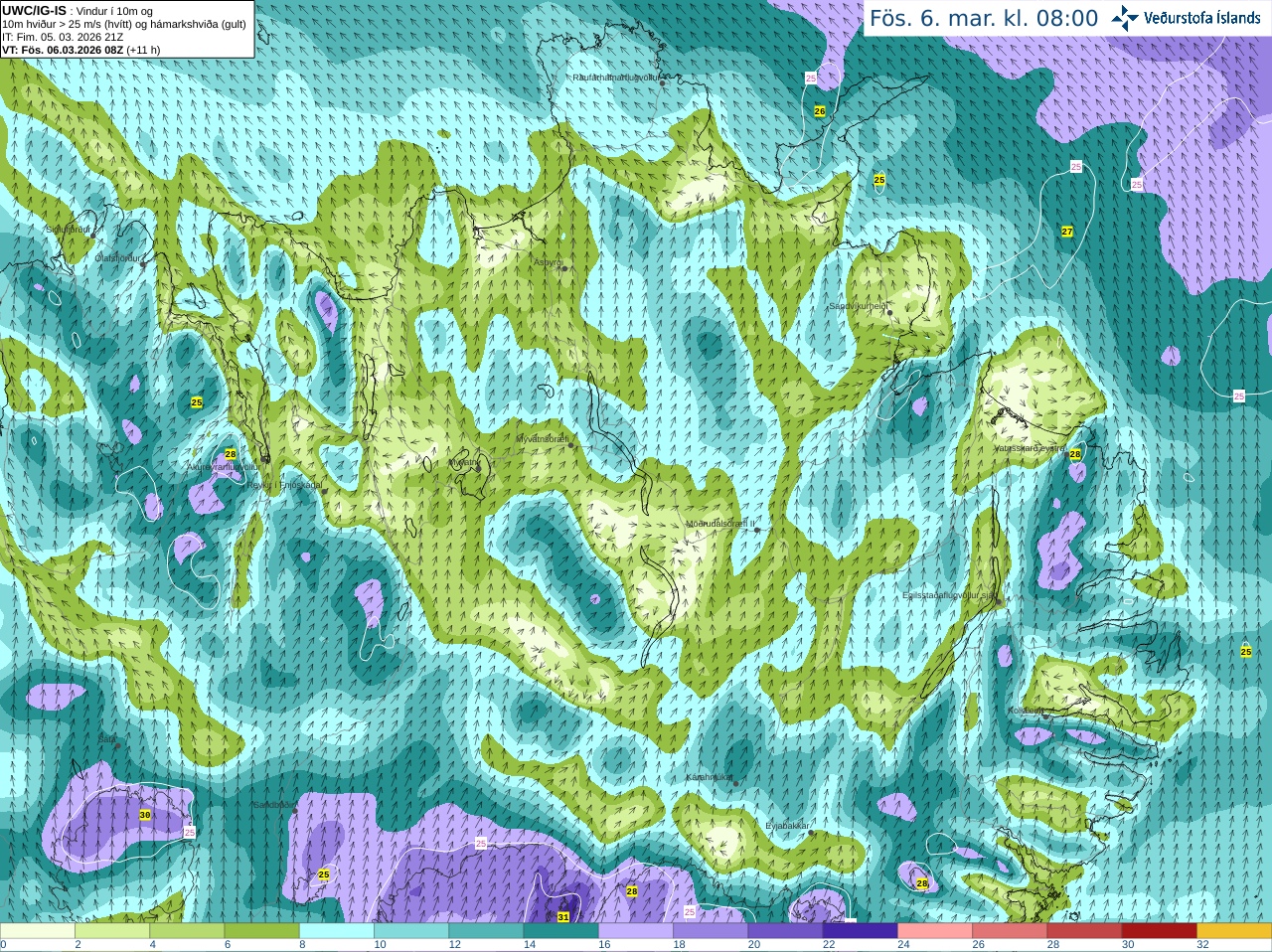Image resolution: width=1272 pixels, height=952 pixels.
Task: Select the Vatnsskarð eystra station dot
Action: pyautogui.click(x=1065, y=456)
